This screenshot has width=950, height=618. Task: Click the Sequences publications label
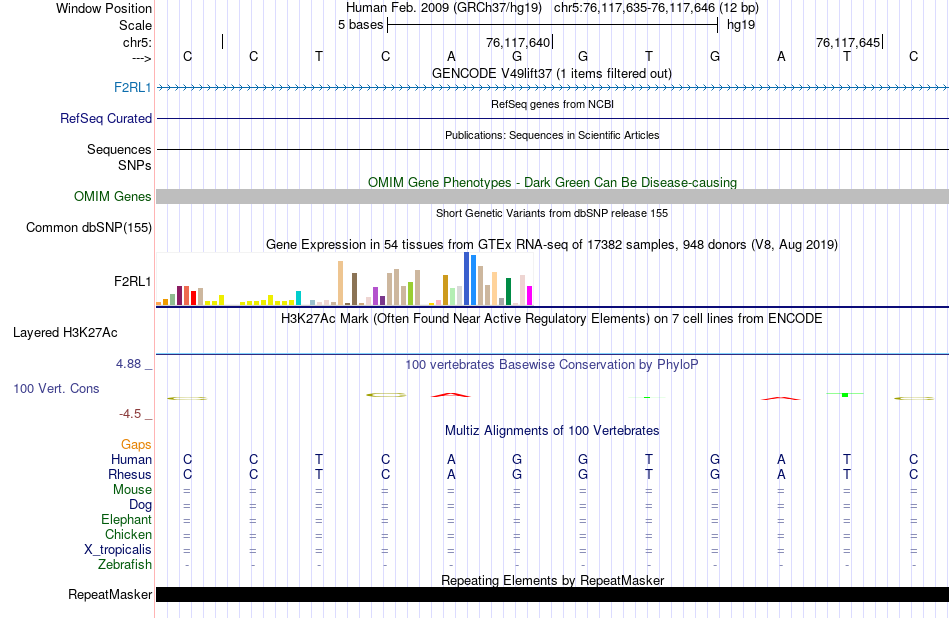pyautogui.click(x=119, y=149)
